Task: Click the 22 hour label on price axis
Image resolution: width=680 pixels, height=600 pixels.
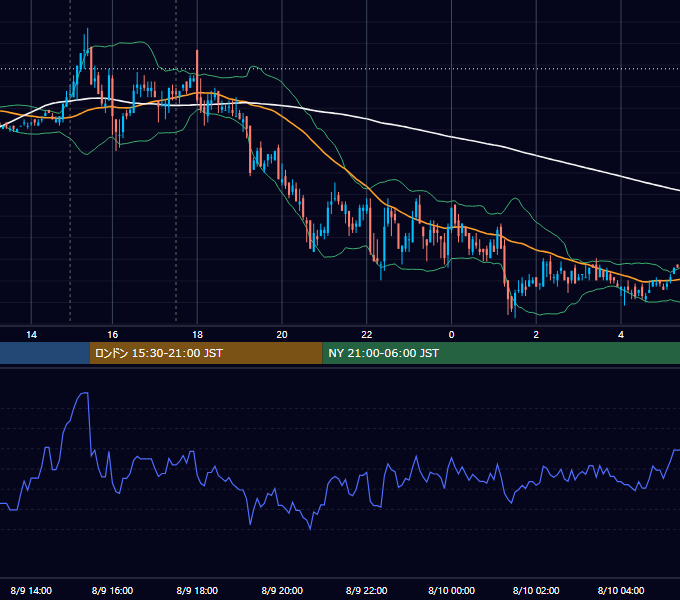Action: pos(366,334)
